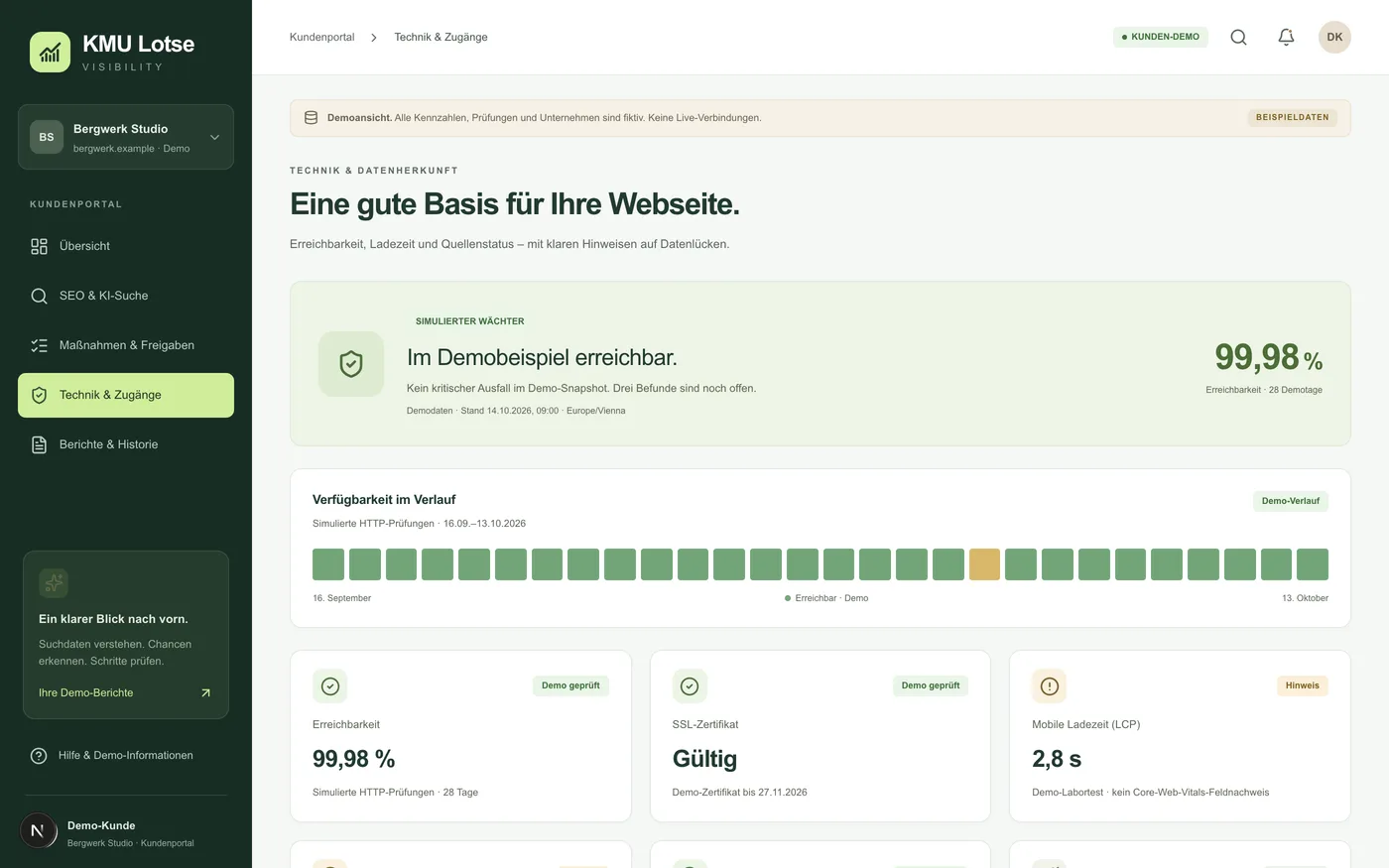Open Maßnahmen & Freigaben section
The width and height of the screenshot is (1389, 868).
click(126, 345)
